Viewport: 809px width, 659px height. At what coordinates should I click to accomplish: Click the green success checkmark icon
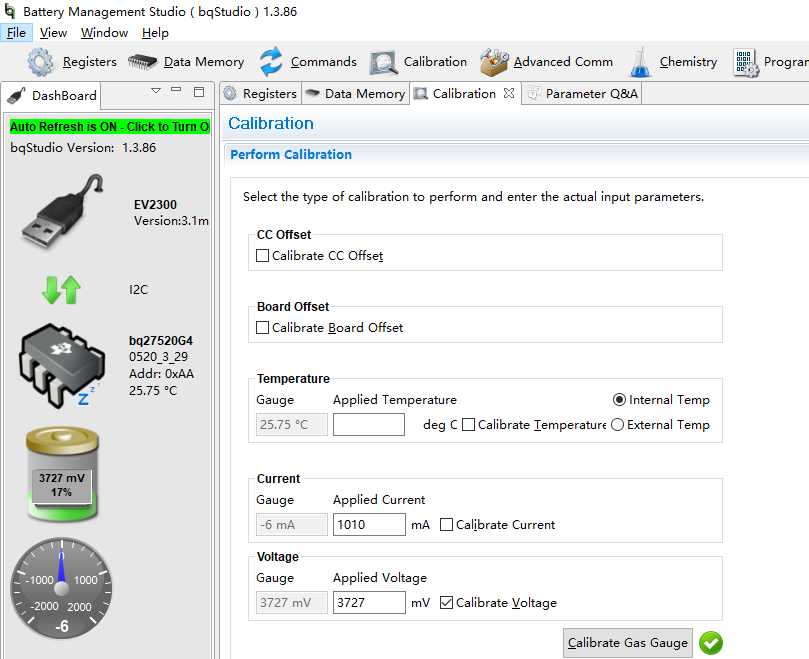coord(711,643)
